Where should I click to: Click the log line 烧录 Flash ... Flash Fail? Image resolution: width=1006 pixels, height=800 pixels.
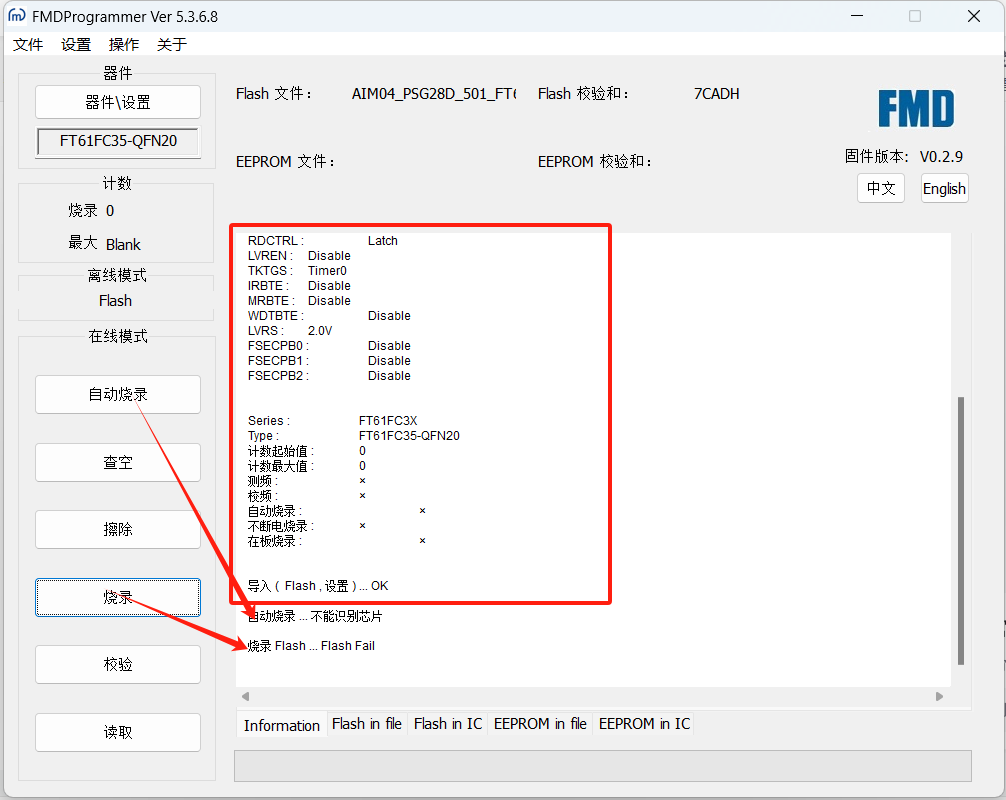click(x=311, y=645)
